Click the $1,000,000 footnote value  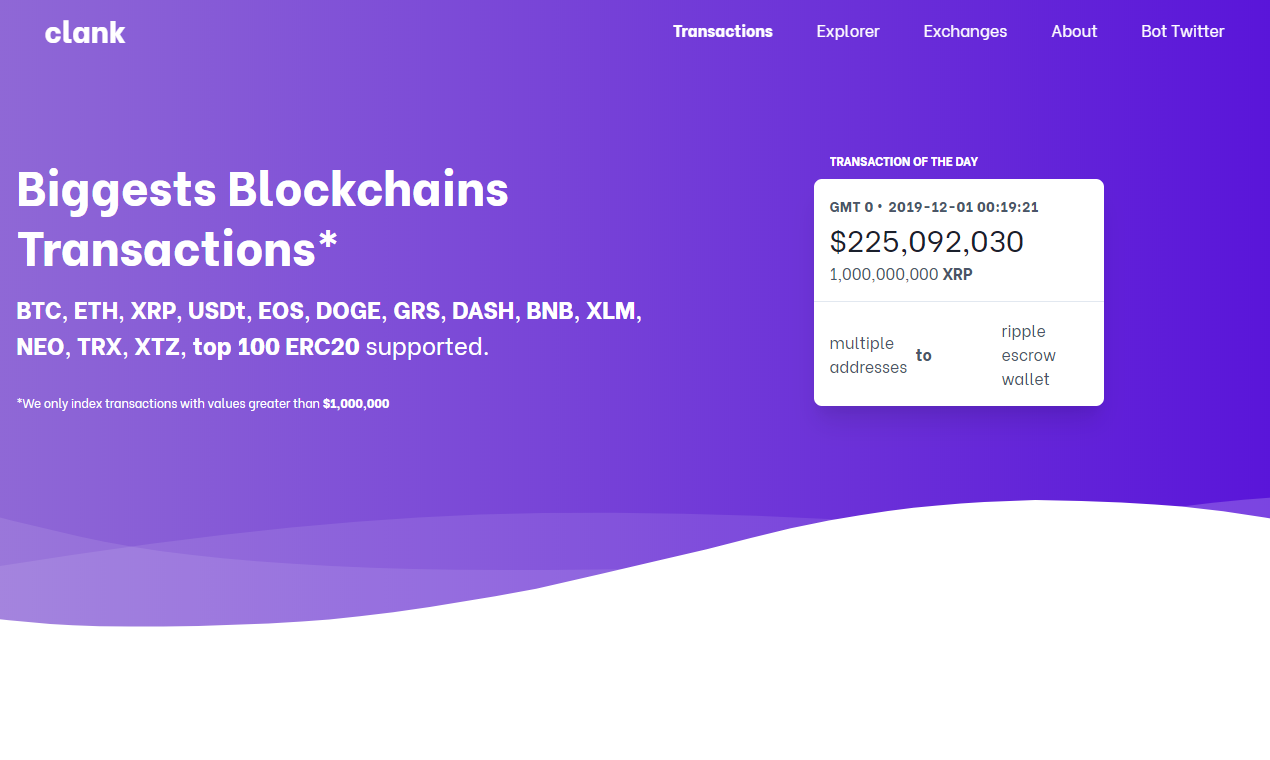click(x=356, y=404)
